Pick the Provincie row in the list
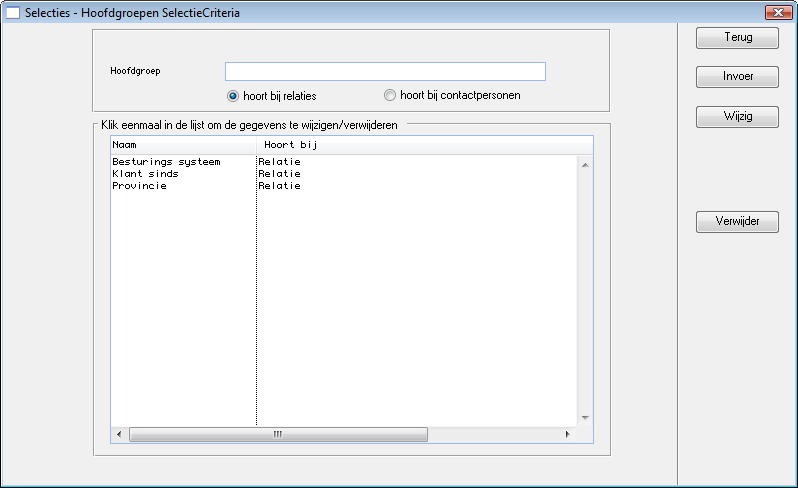The width and height of the screenshot is (798, 488). (x=140, y=186)
